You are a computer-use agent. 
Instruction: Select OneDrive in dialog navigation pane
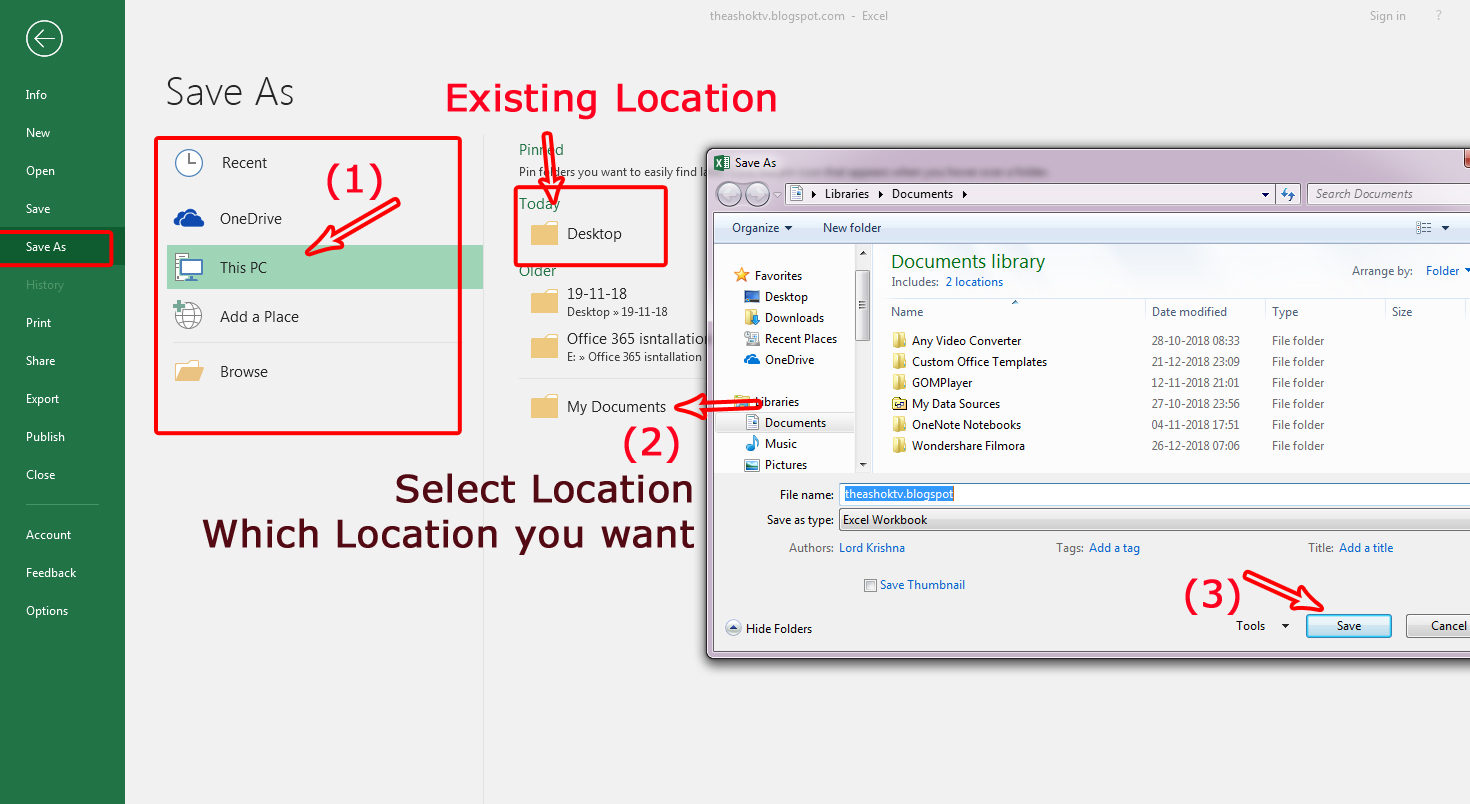point(779,360)
